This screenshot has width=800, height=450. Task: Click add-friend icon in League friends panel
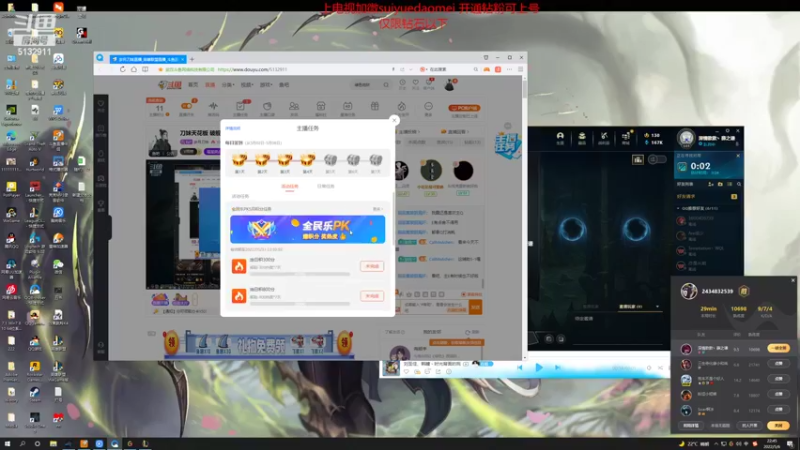pyautogui.click(x=711, y=184)
